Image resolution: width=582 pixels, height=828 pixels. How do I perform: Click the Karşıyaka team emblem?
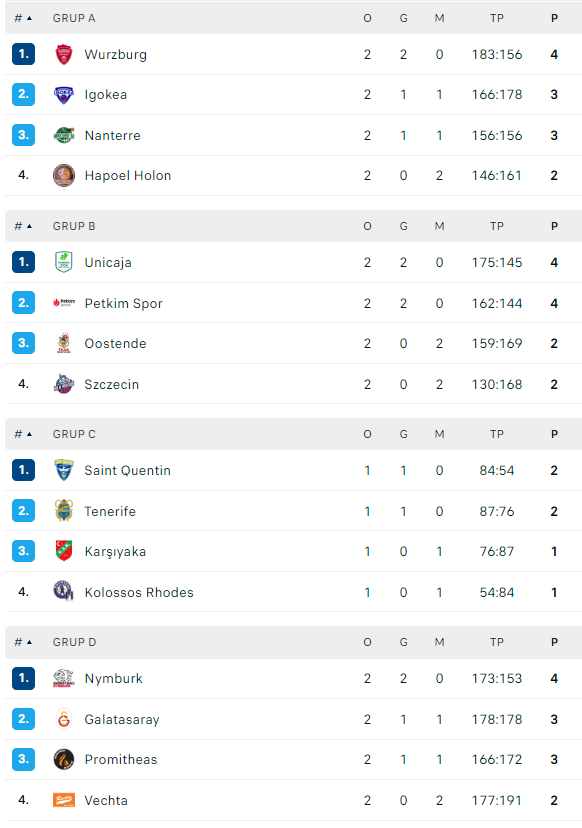[64, 551]
